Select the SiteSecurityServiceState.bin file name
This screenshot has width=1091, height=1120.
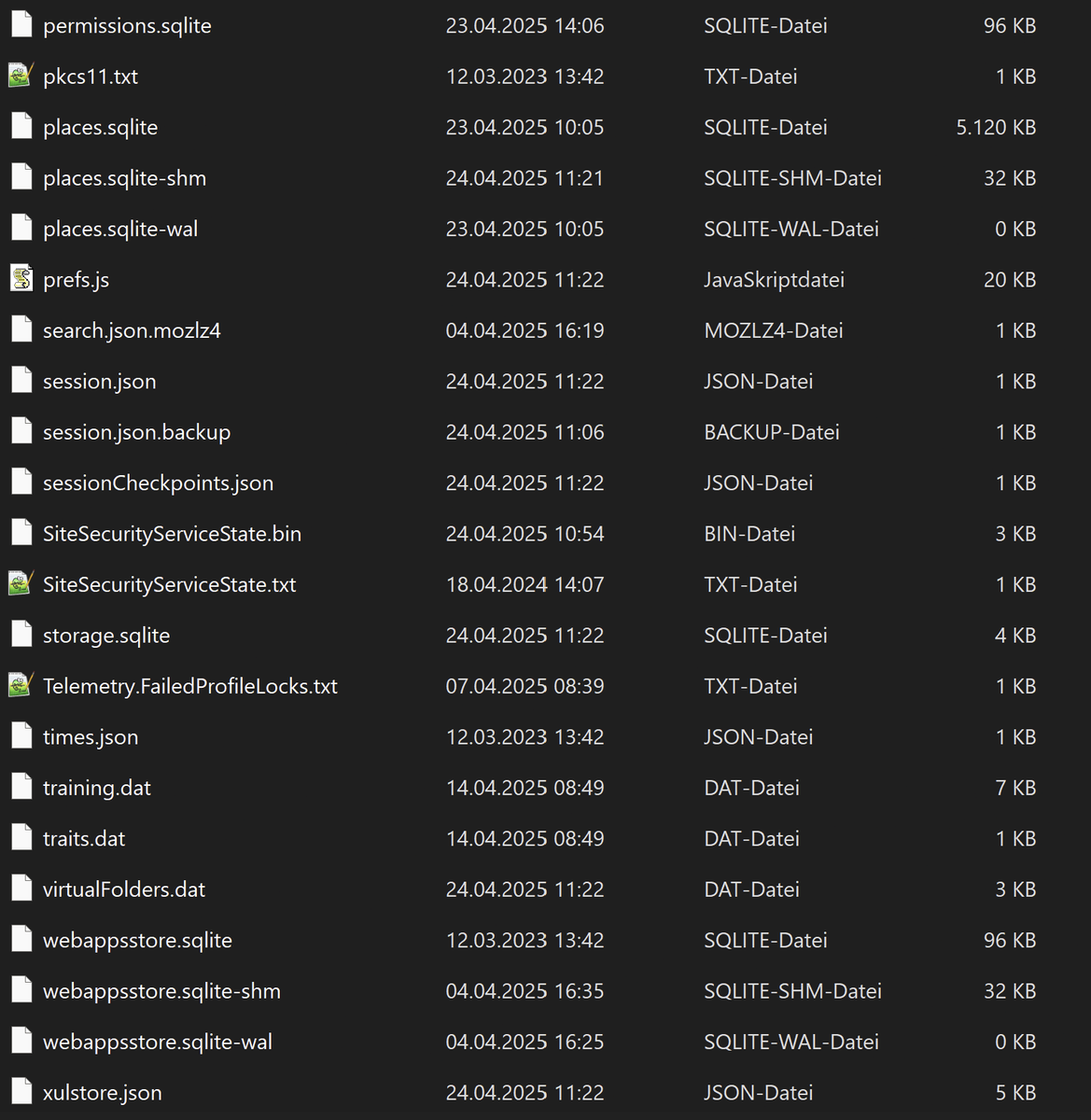172,534
